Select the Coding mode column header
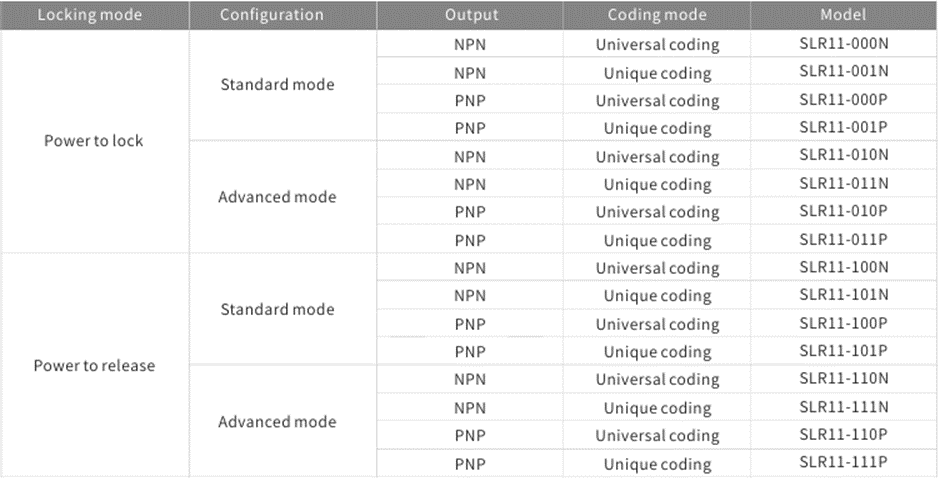Screen dimensions: 940x486 tap(657, 15)
